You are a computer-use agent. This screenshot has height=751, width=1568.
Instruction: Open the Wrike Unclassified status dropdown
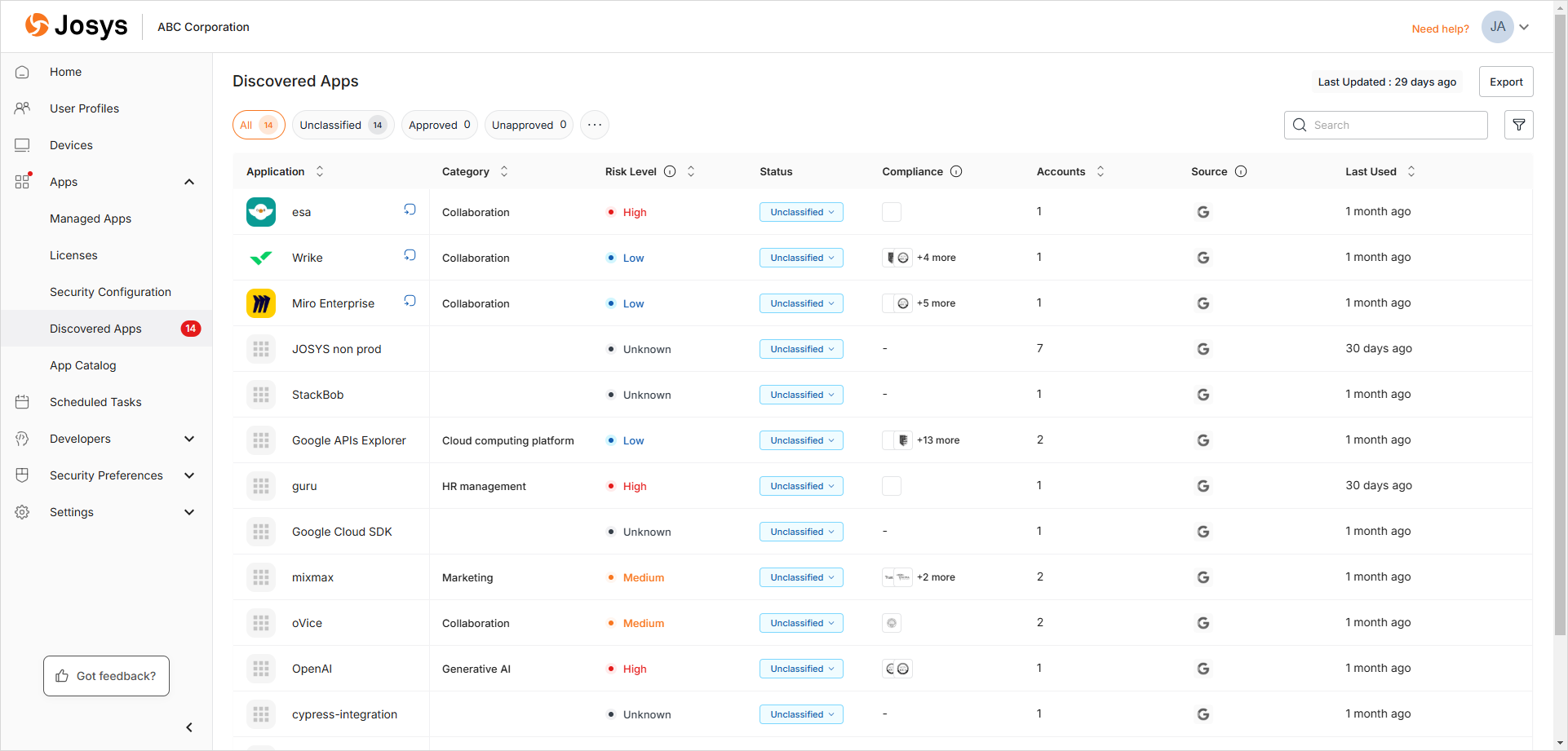801,258
